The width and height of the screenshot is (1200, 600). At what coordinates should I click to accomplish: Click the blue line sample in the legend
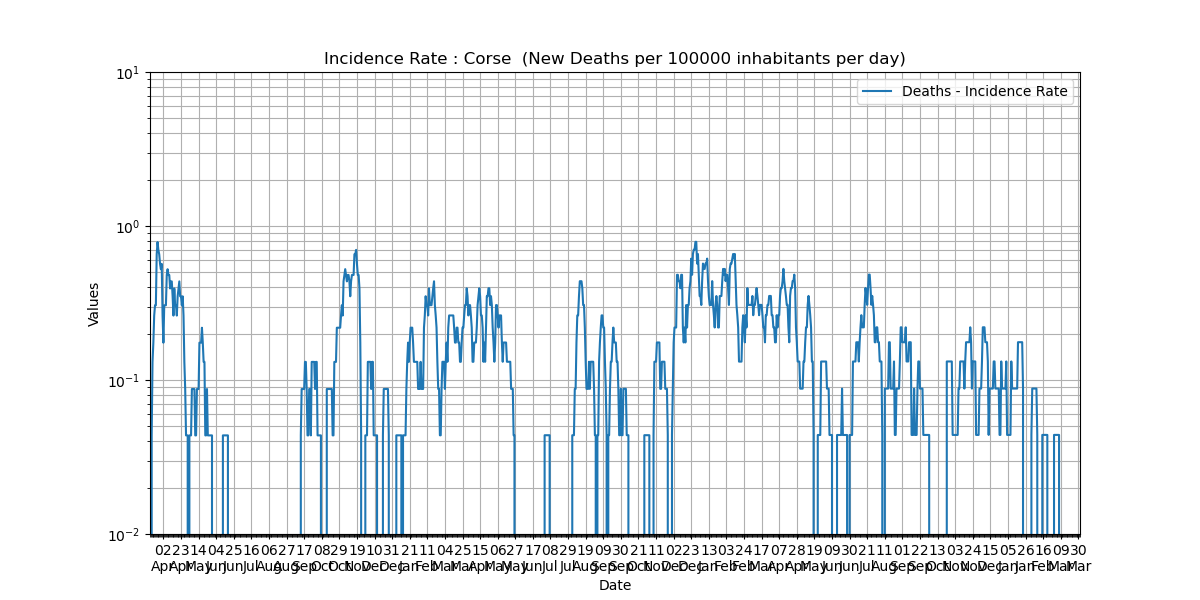[878, 92]
